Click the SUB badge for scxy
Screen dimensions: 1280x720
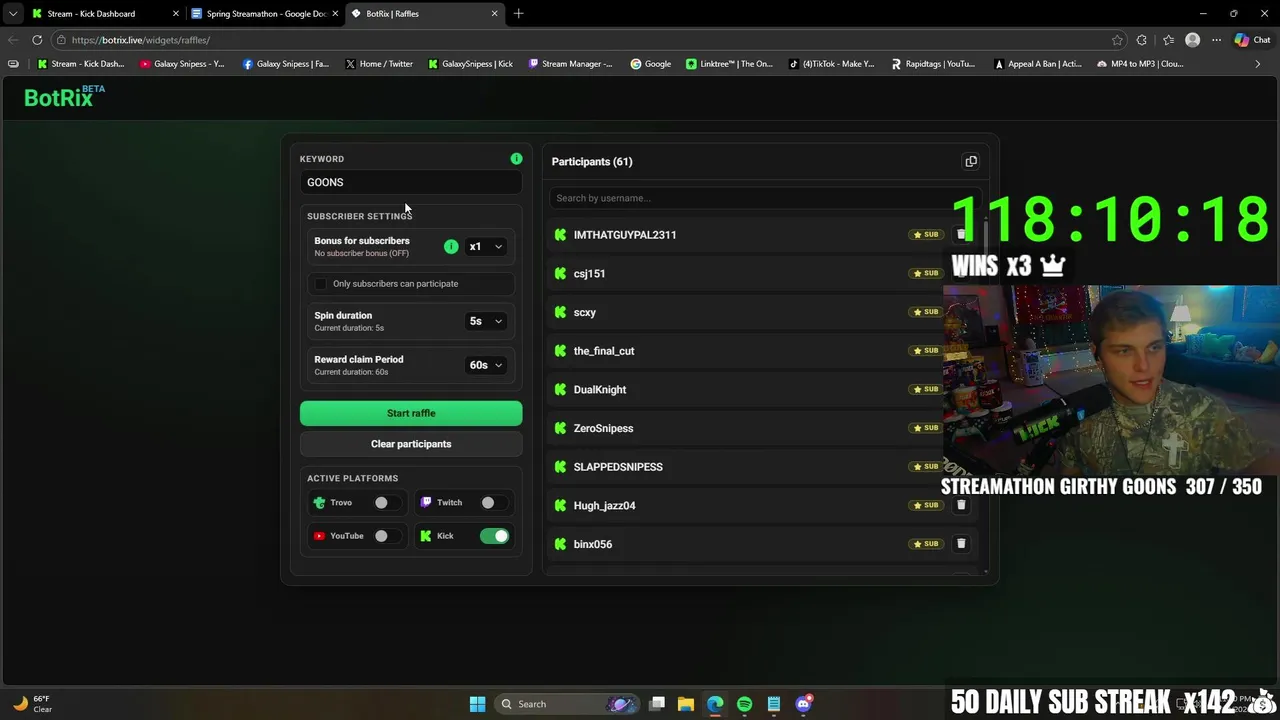pos(925,312)
